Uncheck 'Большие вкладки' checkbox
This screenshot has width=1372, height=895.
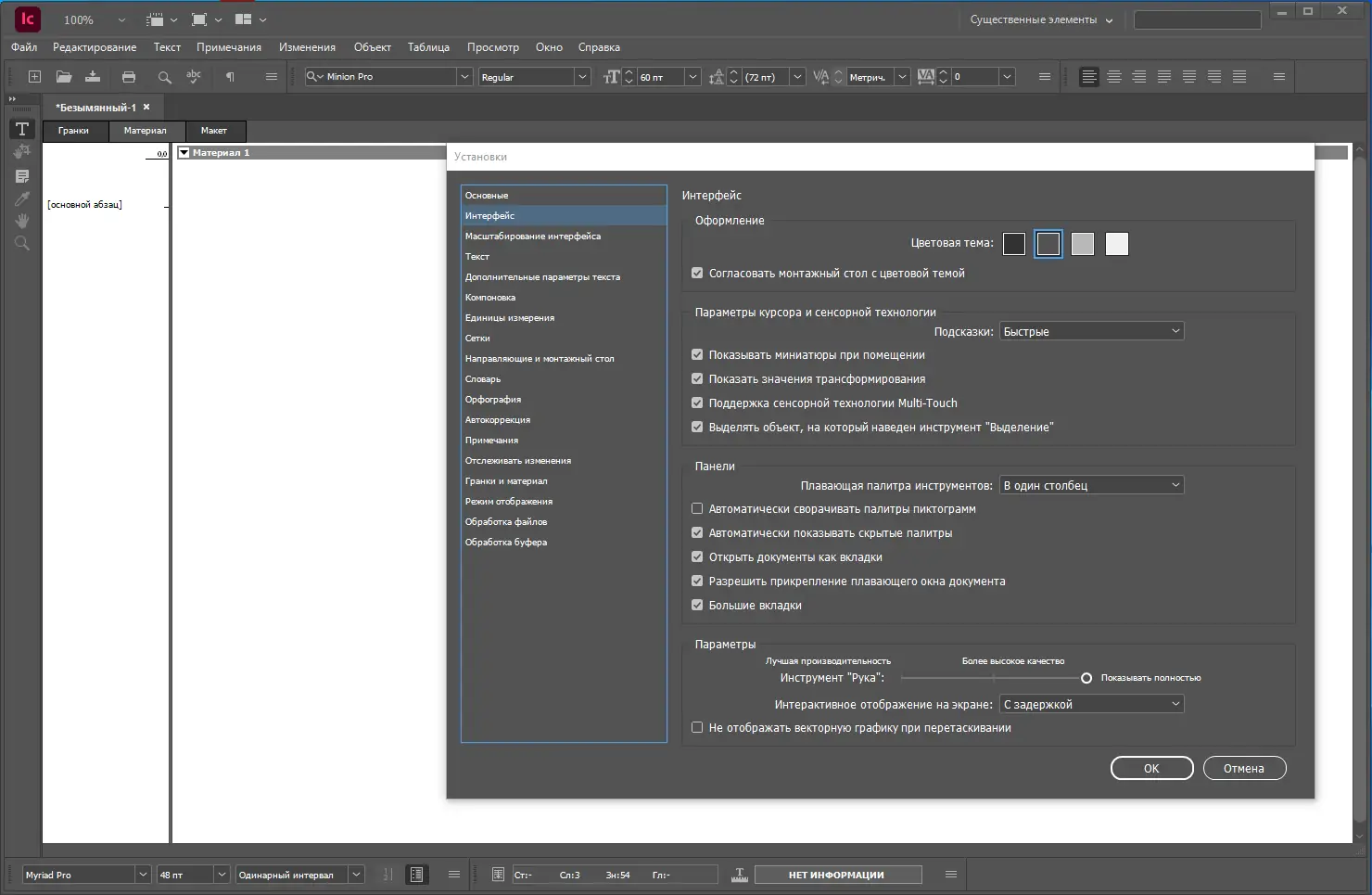(x=697, y=606)
